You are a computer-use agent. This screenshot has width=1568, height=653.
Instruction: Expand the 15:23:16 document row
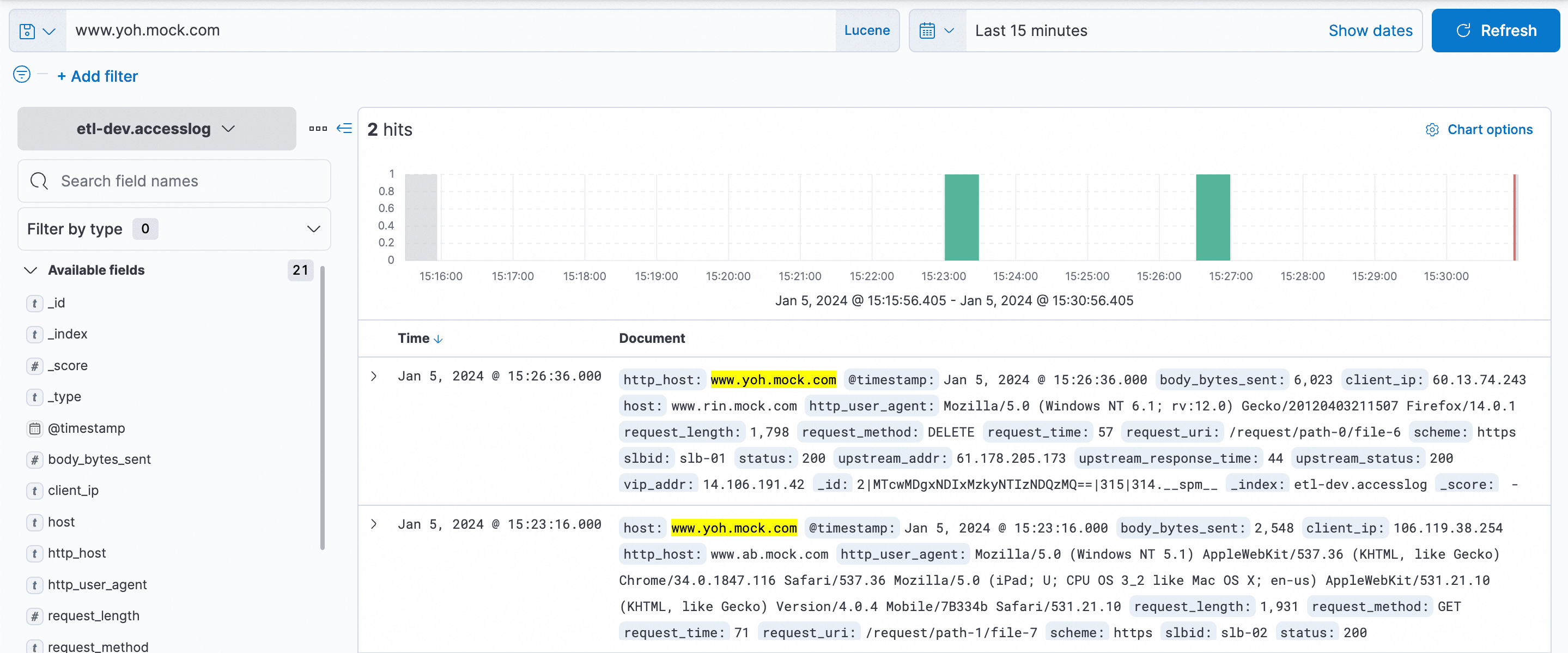(374, 524)
